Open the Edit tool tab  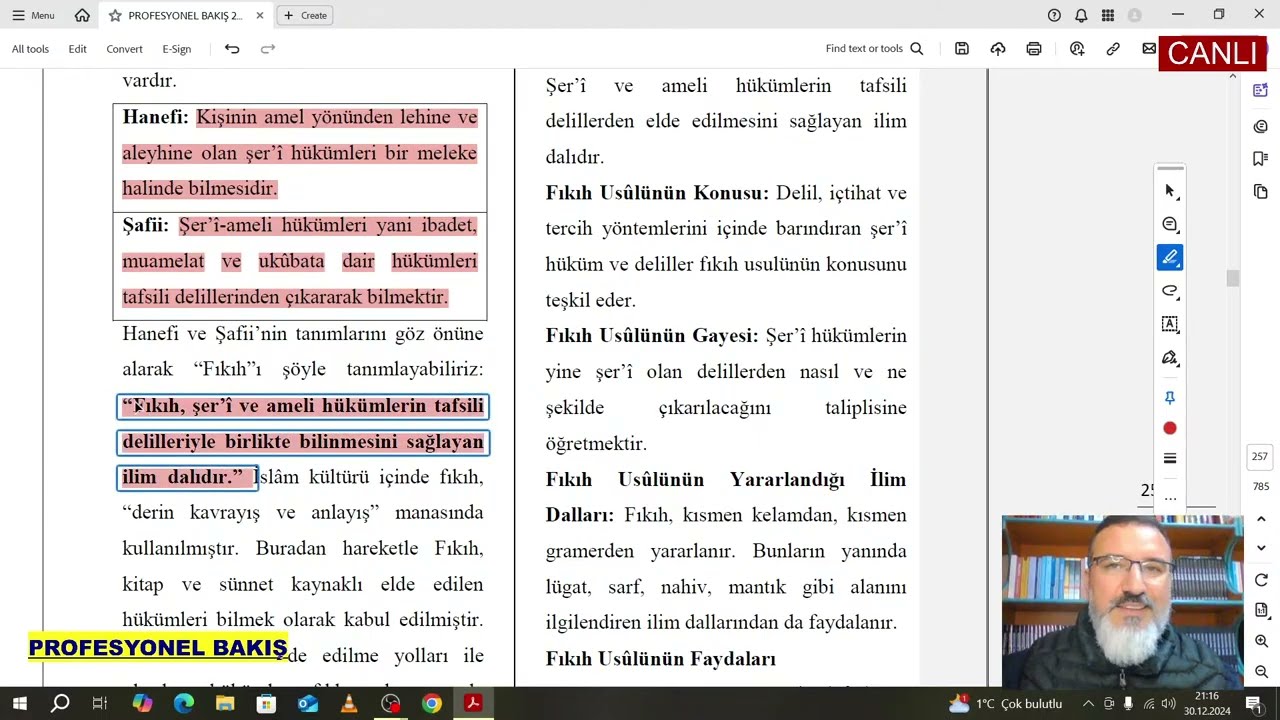tap(77, 49)
